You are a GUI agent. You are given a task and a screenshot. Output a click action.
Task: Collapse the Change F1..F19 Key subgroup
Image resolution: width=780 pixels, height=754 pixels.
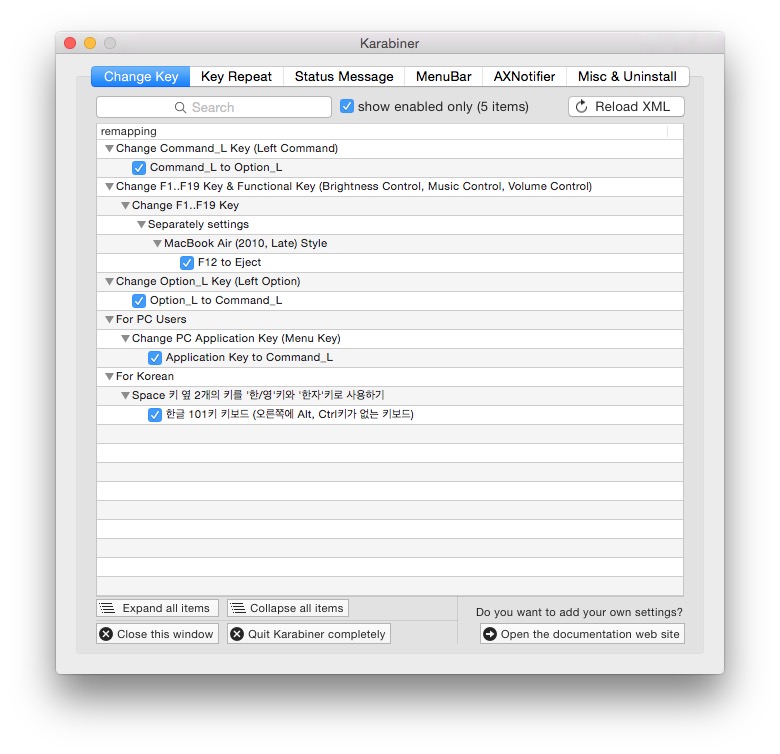[x=125, y=205]
